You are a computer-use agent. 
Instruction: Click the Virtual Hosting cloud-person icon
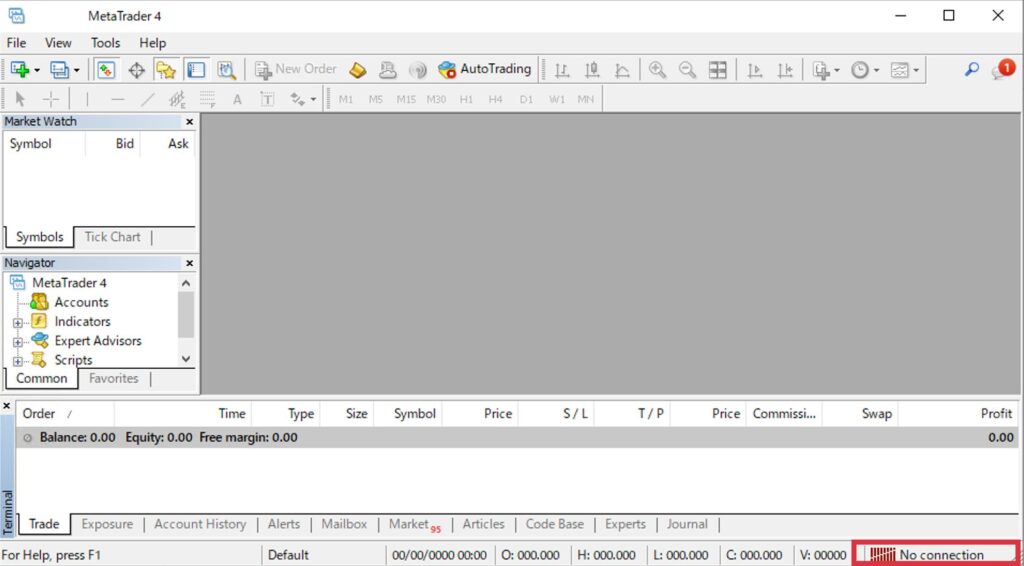pyautogui.click(x=388, y=69)
